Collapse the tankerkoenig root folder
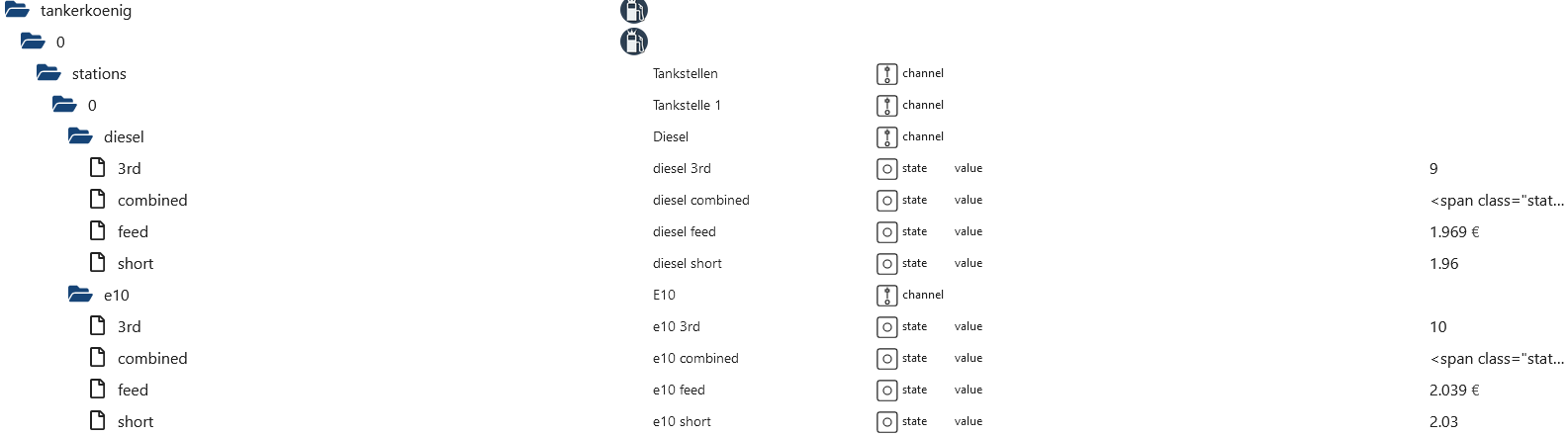Screen dimensions: 1568x436 pyautogui.click(x=17, y=11)
